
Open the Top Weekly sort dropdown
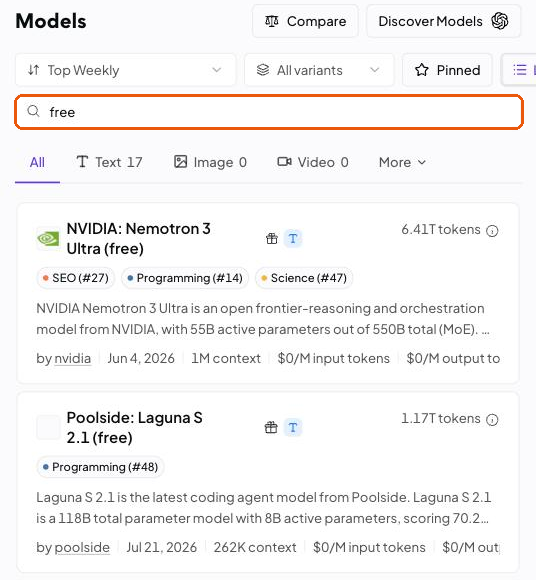pyautogui.click(x=125, y=70)
